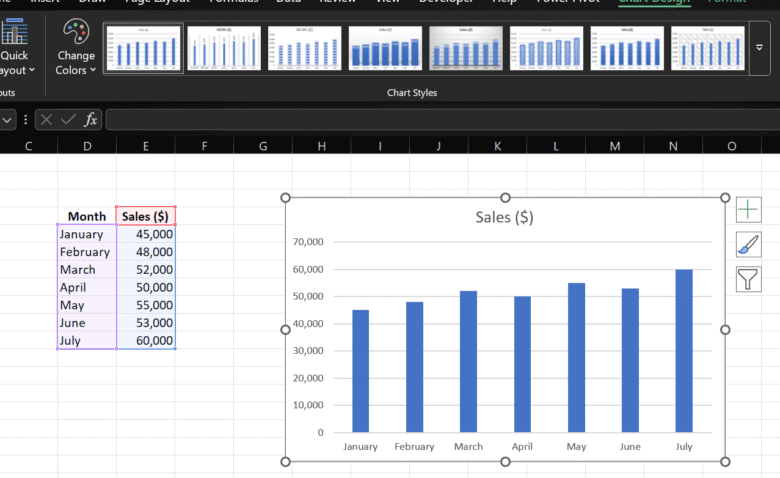
Task: Select the 53,000 sales cell
Action: [146, 323]
